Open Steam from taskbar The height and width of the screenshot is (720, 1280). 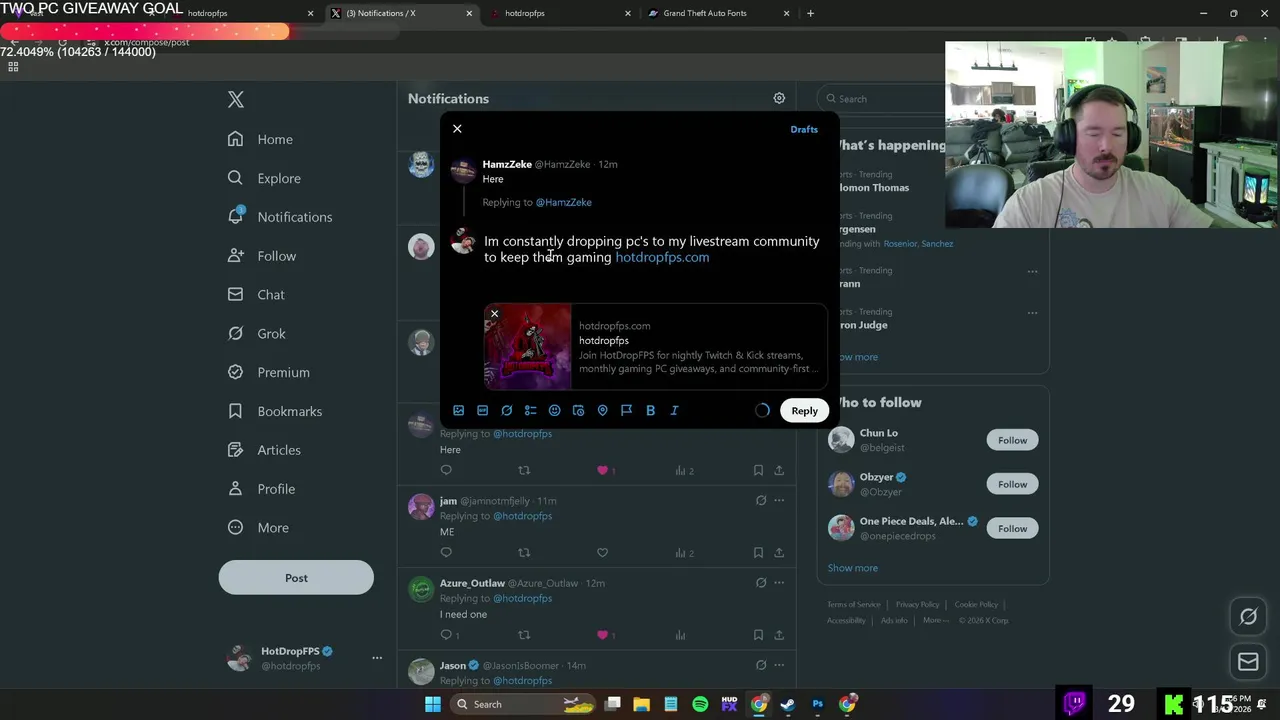click(788, 704)
